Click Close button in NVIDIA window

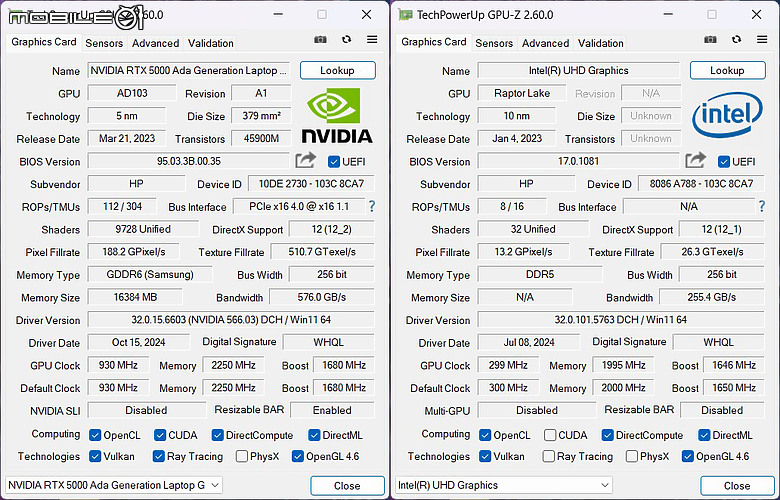pyautogui.click(x=347, y=486)
